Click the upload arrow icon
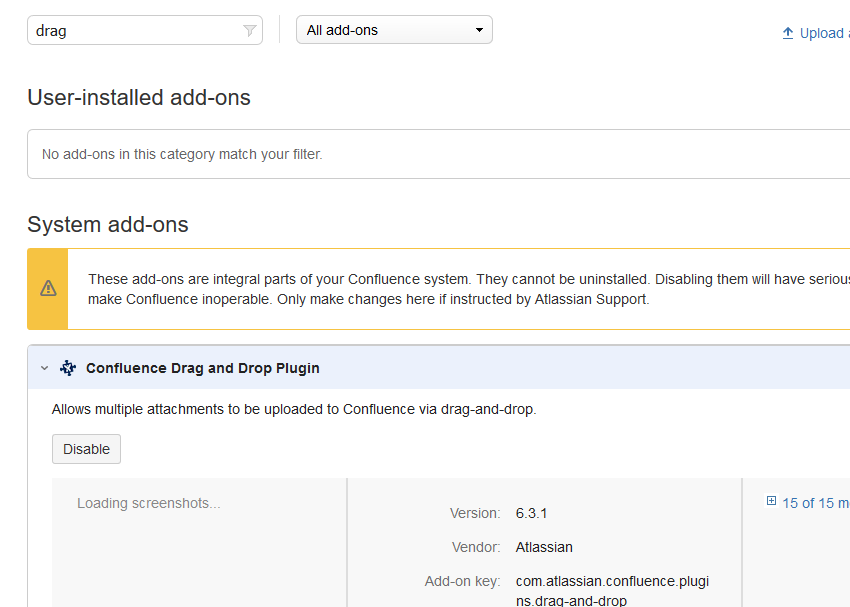The height and width of the screenshot is (607, 850). point(788,33)
